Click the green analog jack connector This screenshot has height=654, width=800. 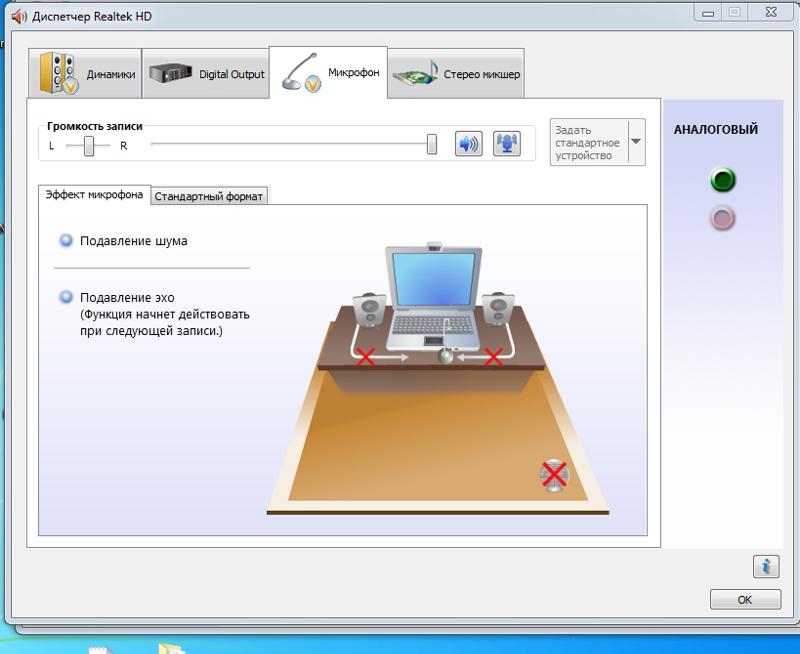[722, 180]
